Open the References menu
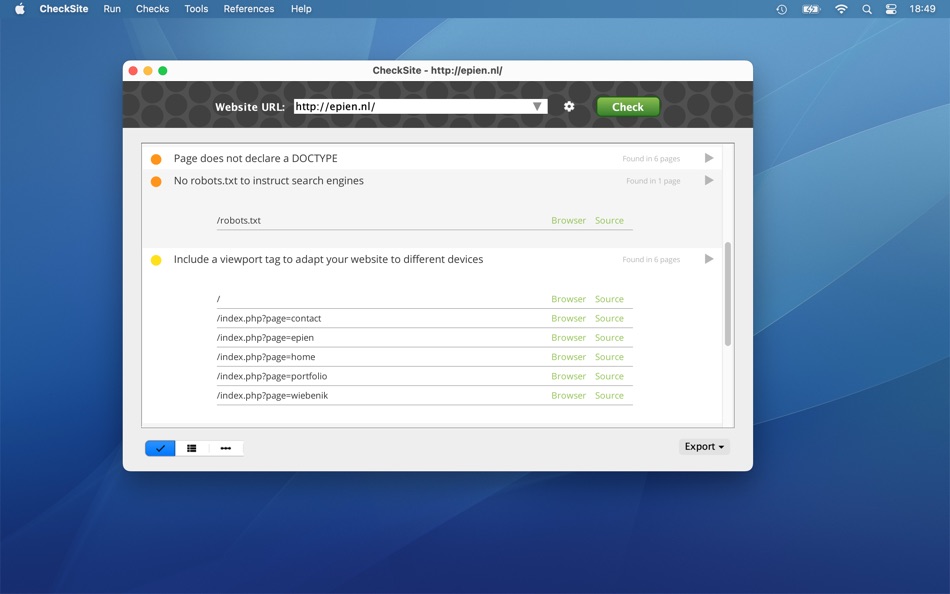Viewport: 950px width, 594px height. (248, 9)
